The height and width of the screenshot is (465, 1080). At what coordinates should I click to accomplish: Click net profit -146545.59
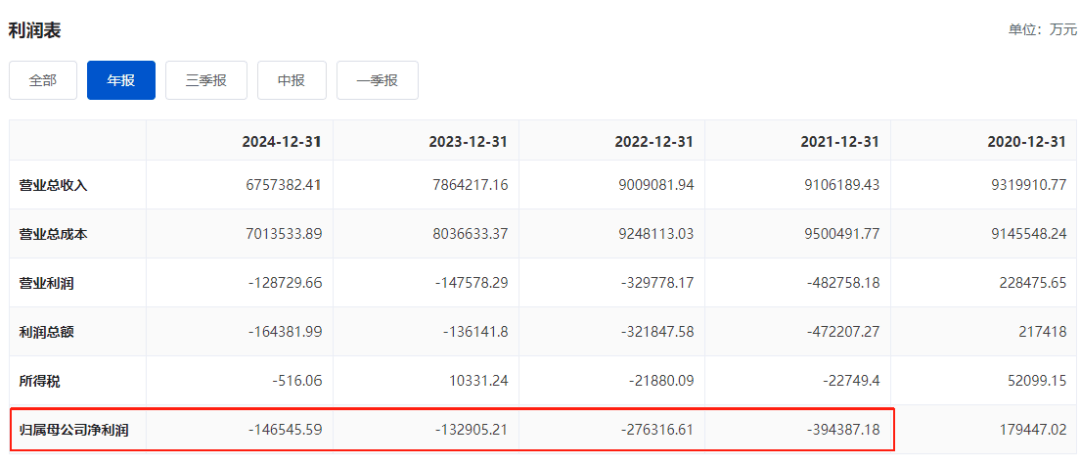click(285, 430)
